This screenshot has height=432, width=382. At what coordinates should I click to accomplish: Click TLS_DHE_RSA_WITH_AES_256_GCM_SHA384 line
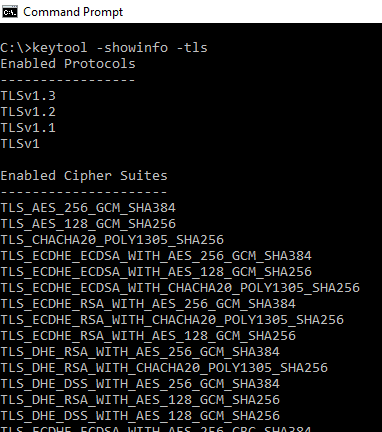click(x=140, y=352)
